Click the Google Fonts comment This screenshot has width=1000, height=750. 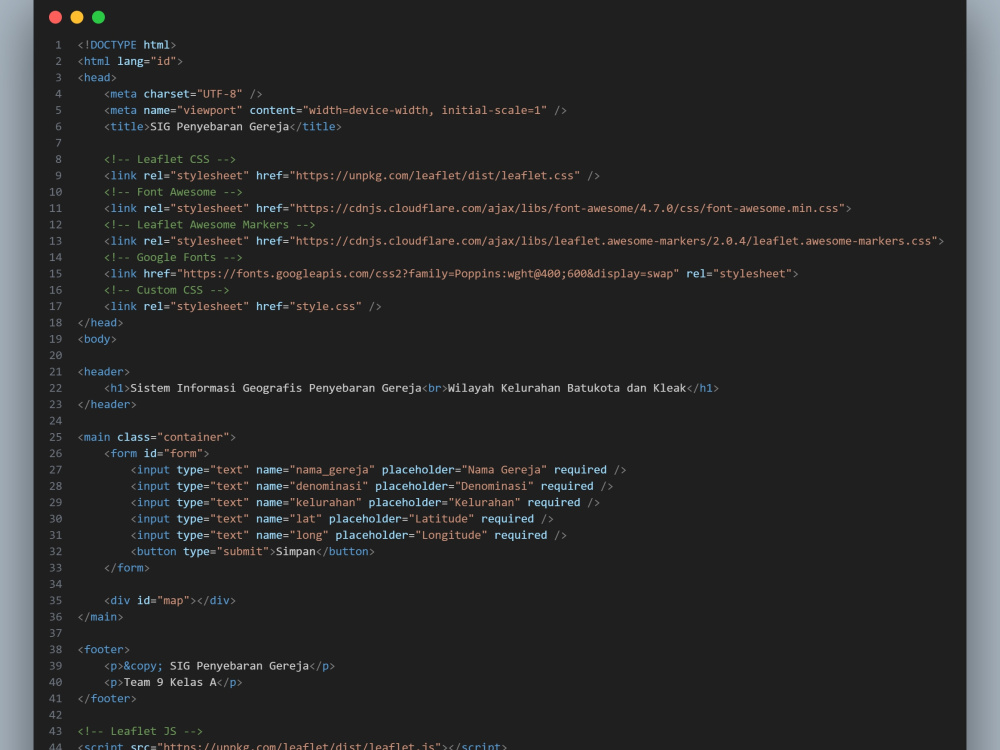tap(173, 257)
